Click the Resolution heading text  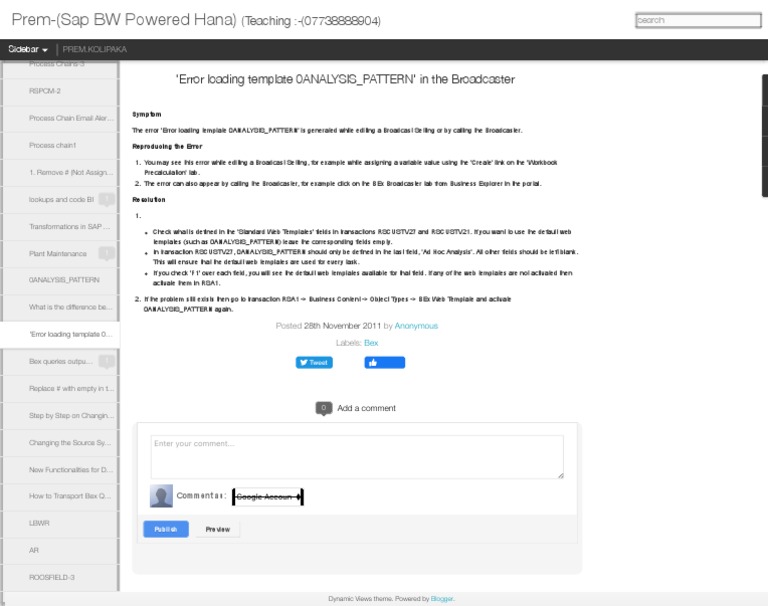pyautogui.click(x=149, y=199)
